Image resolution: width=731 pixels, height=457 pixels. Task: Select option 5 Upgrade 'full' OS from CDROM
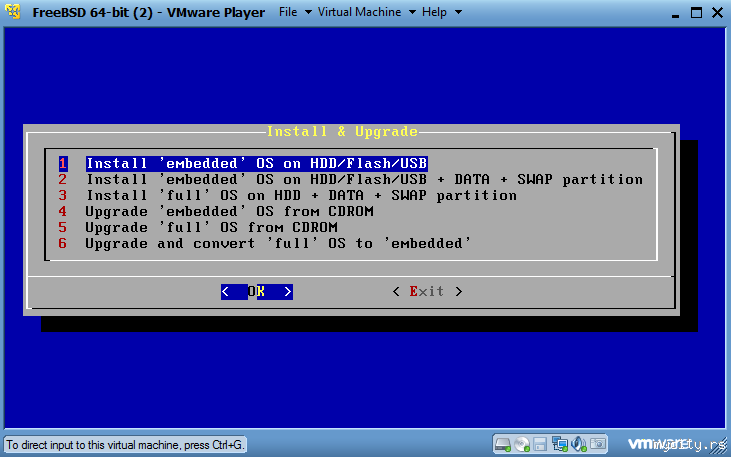point(198,227)
